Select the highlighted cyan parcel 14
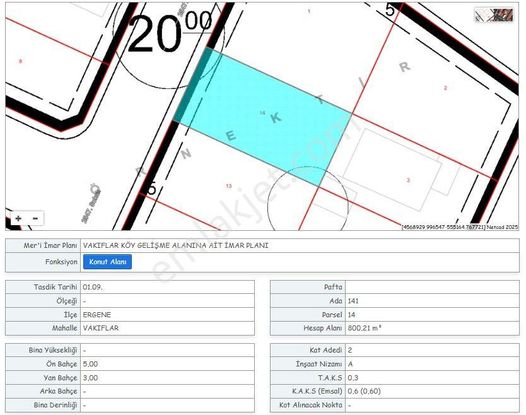Viewport: 526px width, 415px height. (x=262, y=117)
